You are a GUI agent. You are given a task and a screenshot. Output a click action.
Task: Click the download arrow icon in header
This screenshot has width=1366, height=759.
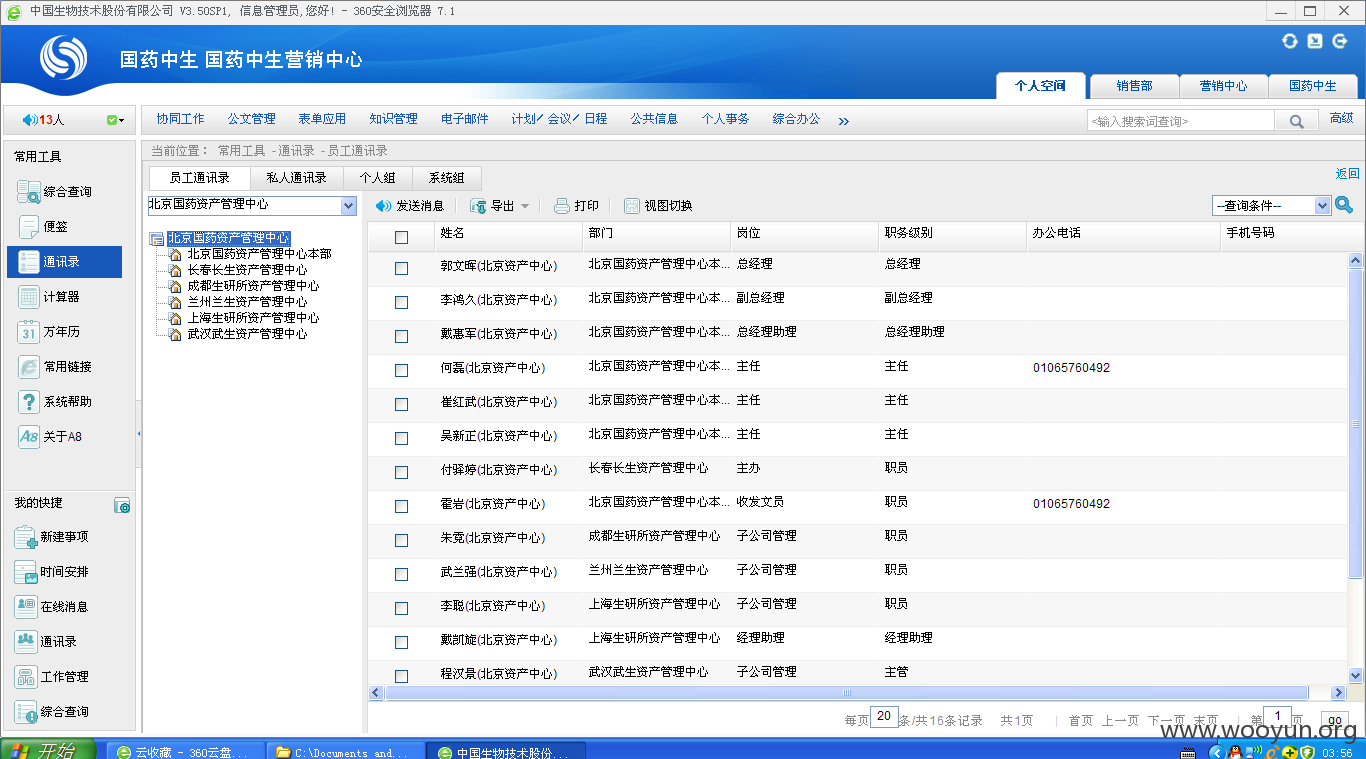(1315, 41)
